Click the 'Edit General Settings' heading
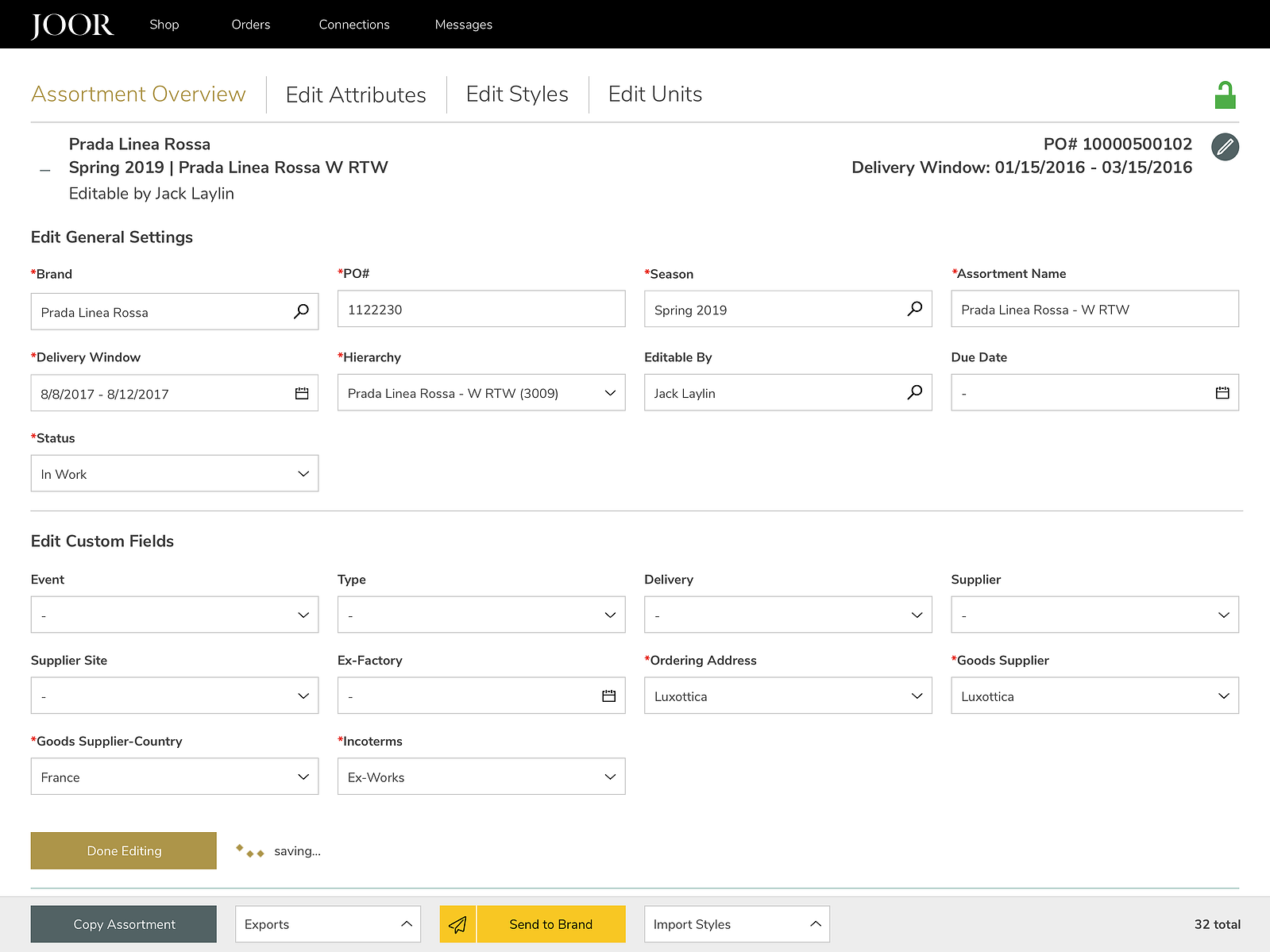Image resolution: width=1270 pixels, height=952 pixels. tap(112, 237)
